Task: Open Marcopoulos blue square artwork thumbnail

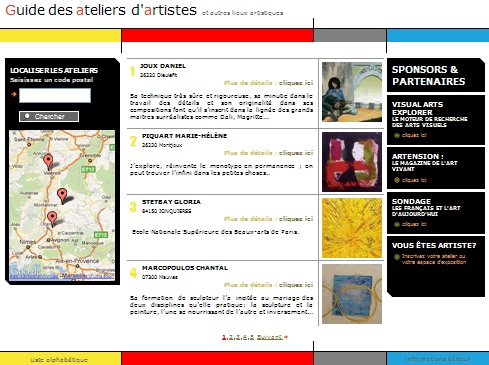Action: [352, 294]
